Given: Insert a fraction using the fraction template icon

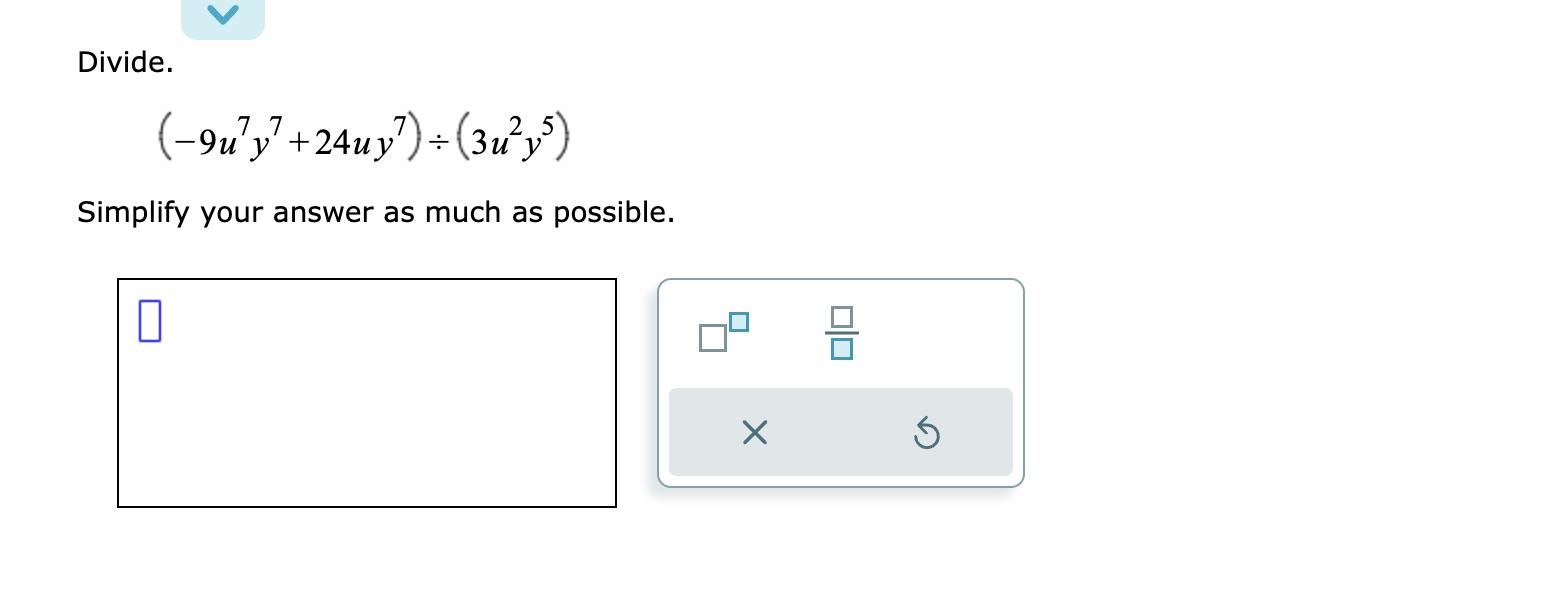Looking at the screenshot, I should tap(843, 333).
